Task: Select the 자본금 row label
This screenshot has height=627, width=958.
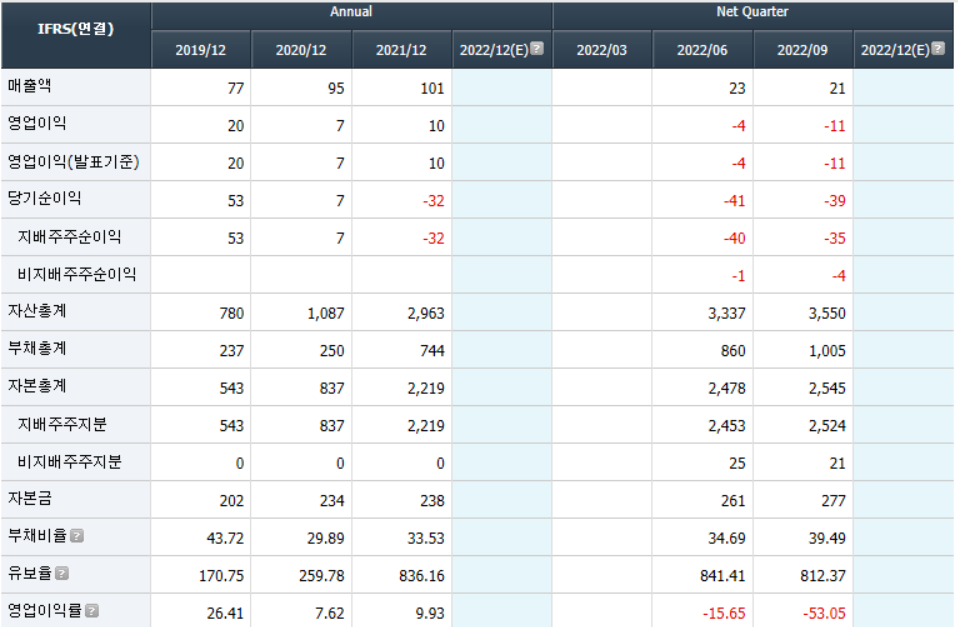Action: [29, 499]
